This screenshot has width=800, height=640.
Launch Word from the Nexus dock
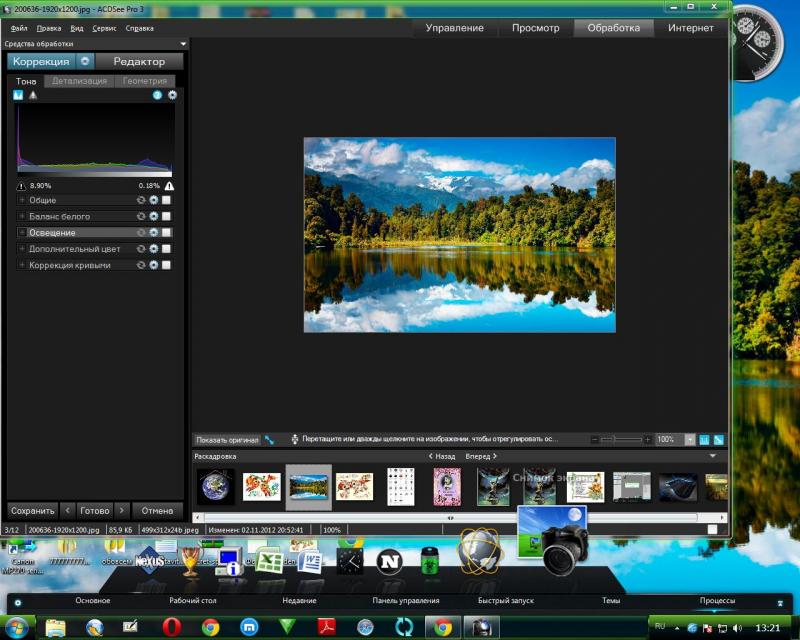[x=310, y=562]
